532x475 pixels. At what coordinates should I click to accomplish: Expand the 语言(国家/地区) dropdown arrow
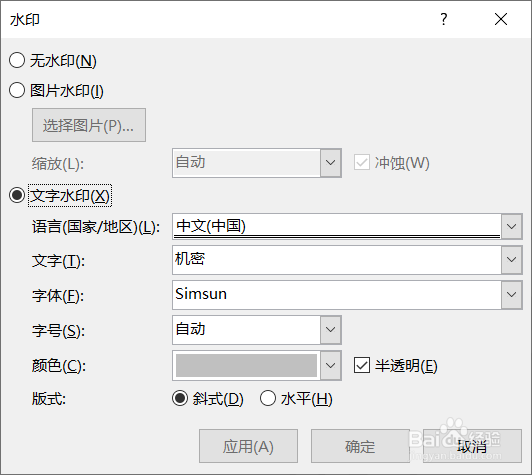pos(511,226)
